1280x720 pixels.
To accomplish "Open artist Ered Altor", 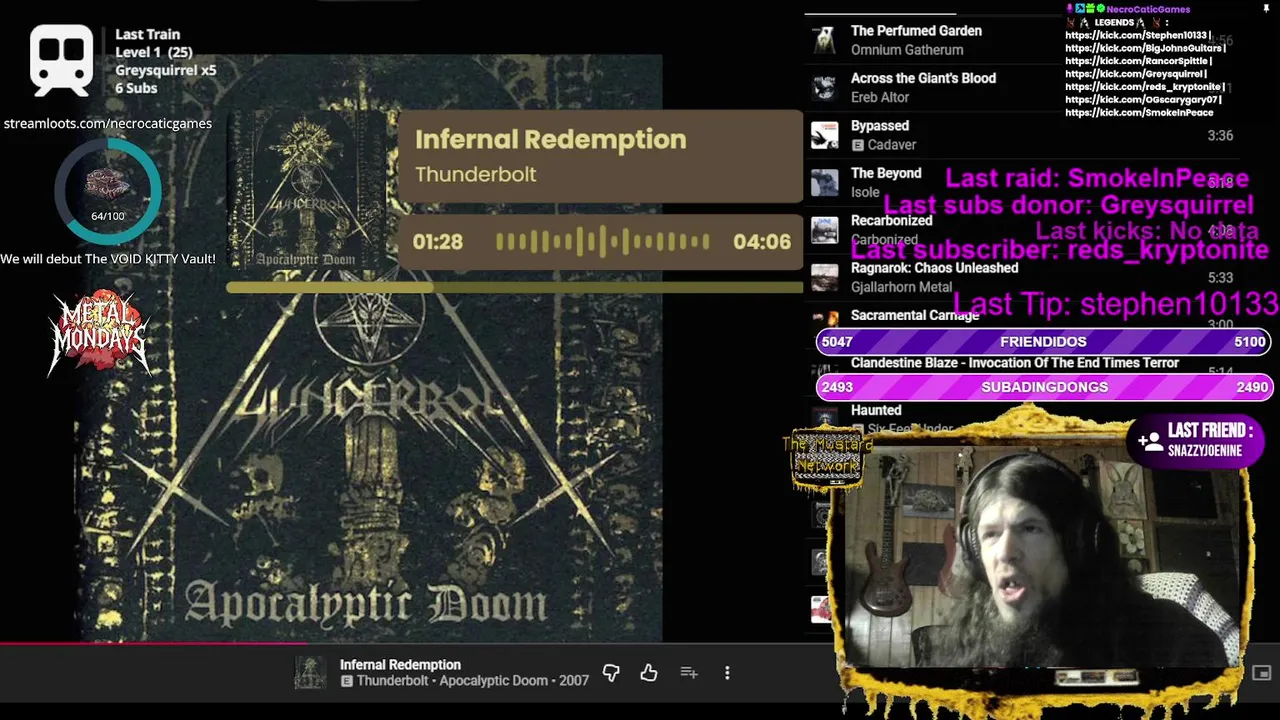I will [x=880, y=97].
